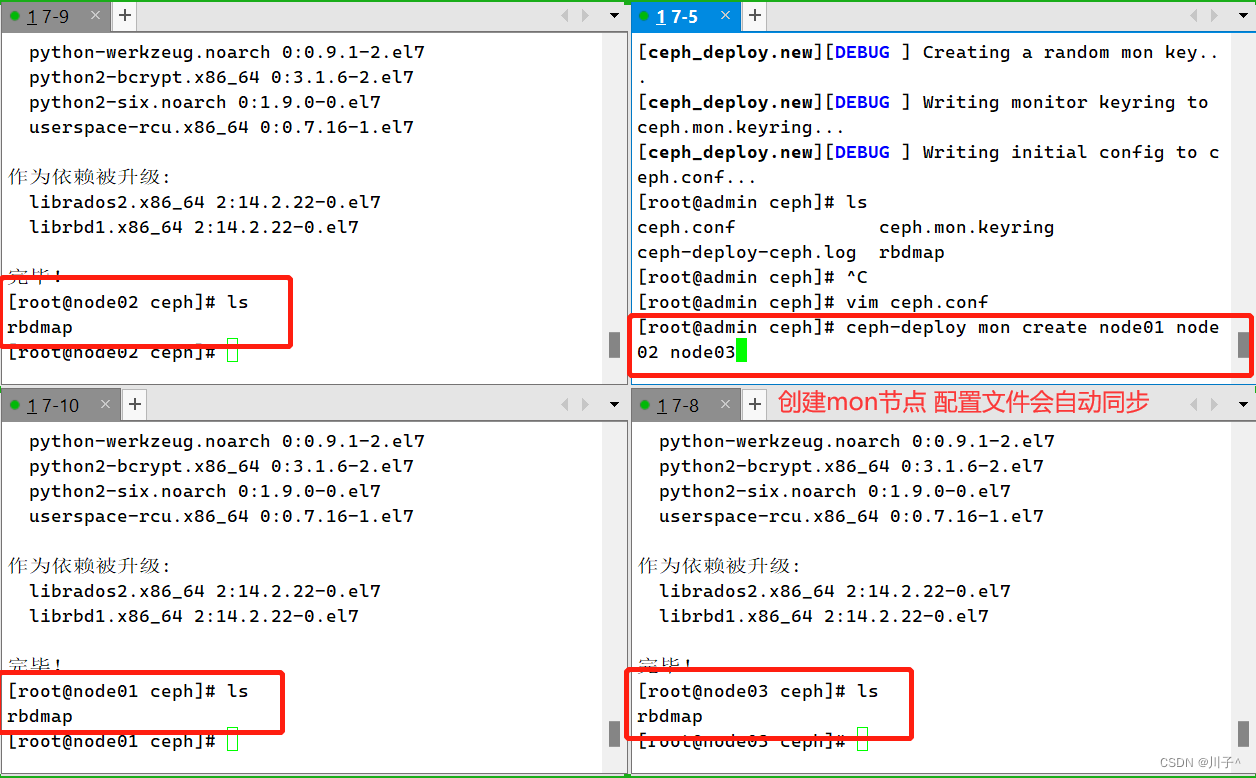Click the cursor at node01 prompt
Screen dimensions: 1256x778
coord(232,741)
